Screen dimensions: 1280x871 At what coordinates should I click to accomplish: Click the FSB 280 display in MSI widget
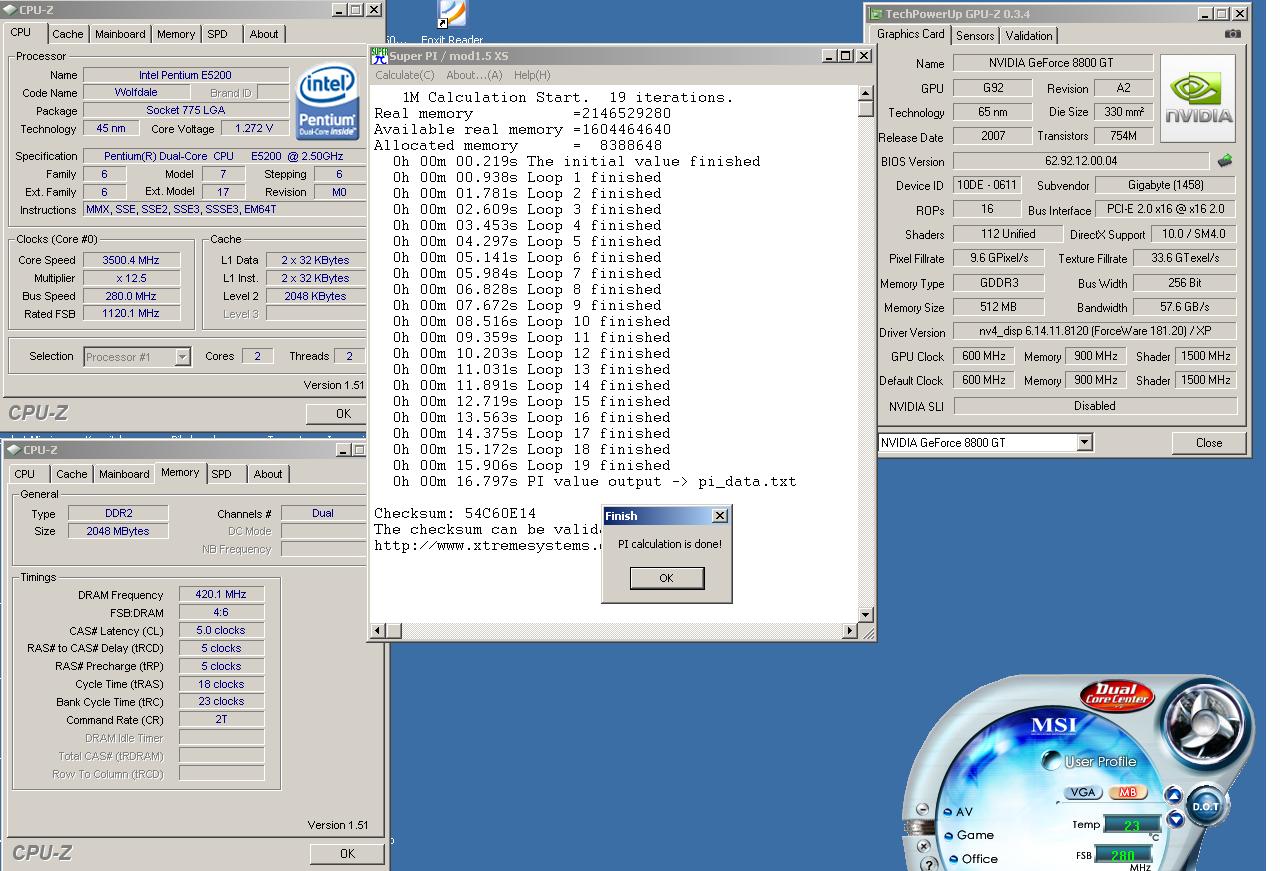[x=1123, y=854]
